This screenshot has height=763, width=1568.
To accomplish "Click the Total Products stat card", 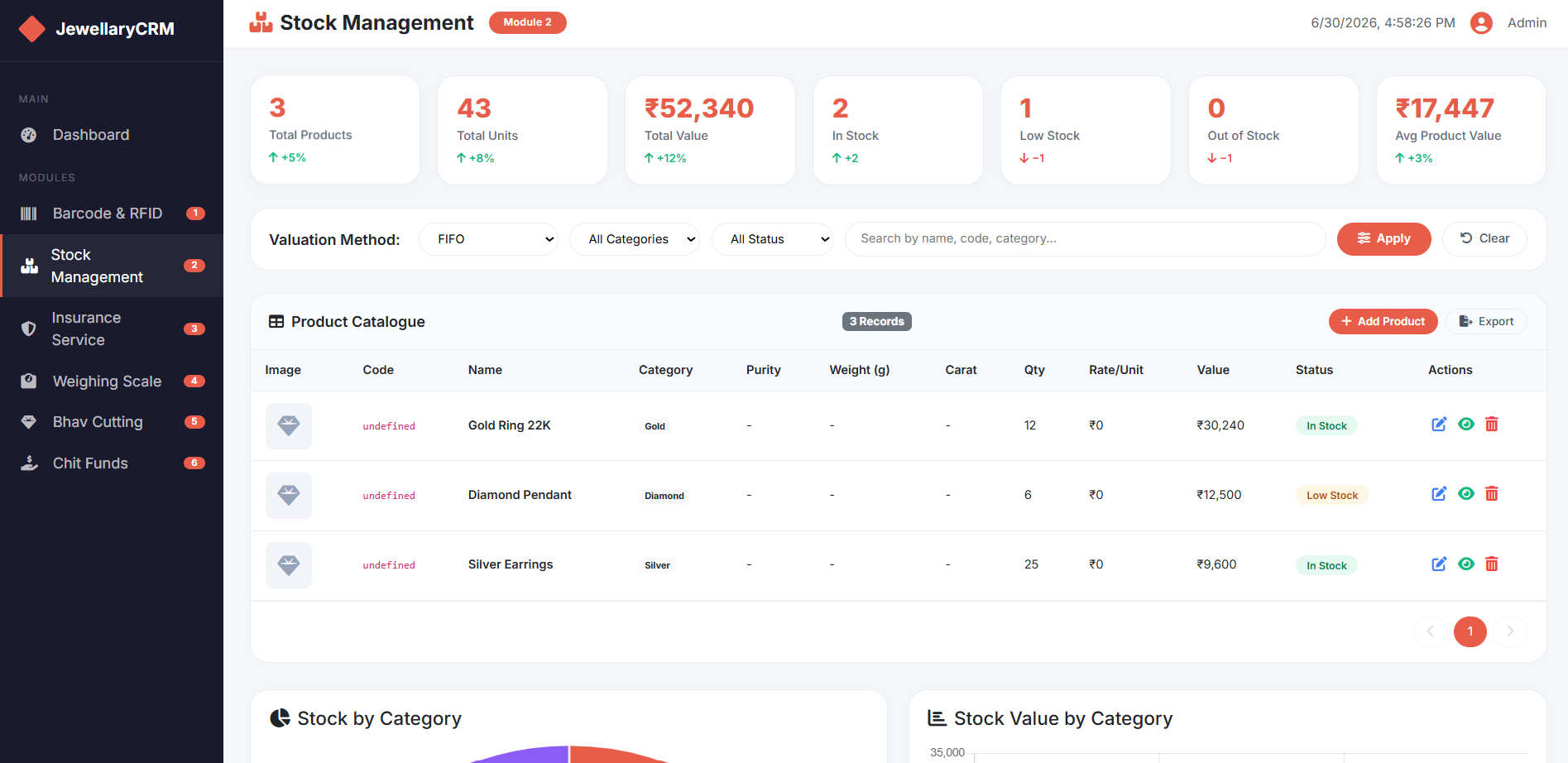I will pos(335,130).
